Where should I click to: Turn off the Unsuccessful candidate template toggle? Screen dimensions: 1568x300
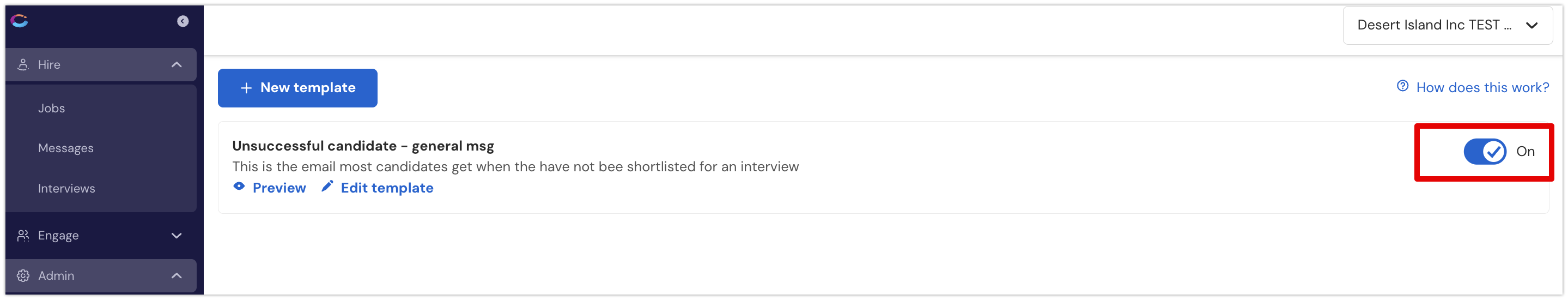click(x=1485, y=151)
